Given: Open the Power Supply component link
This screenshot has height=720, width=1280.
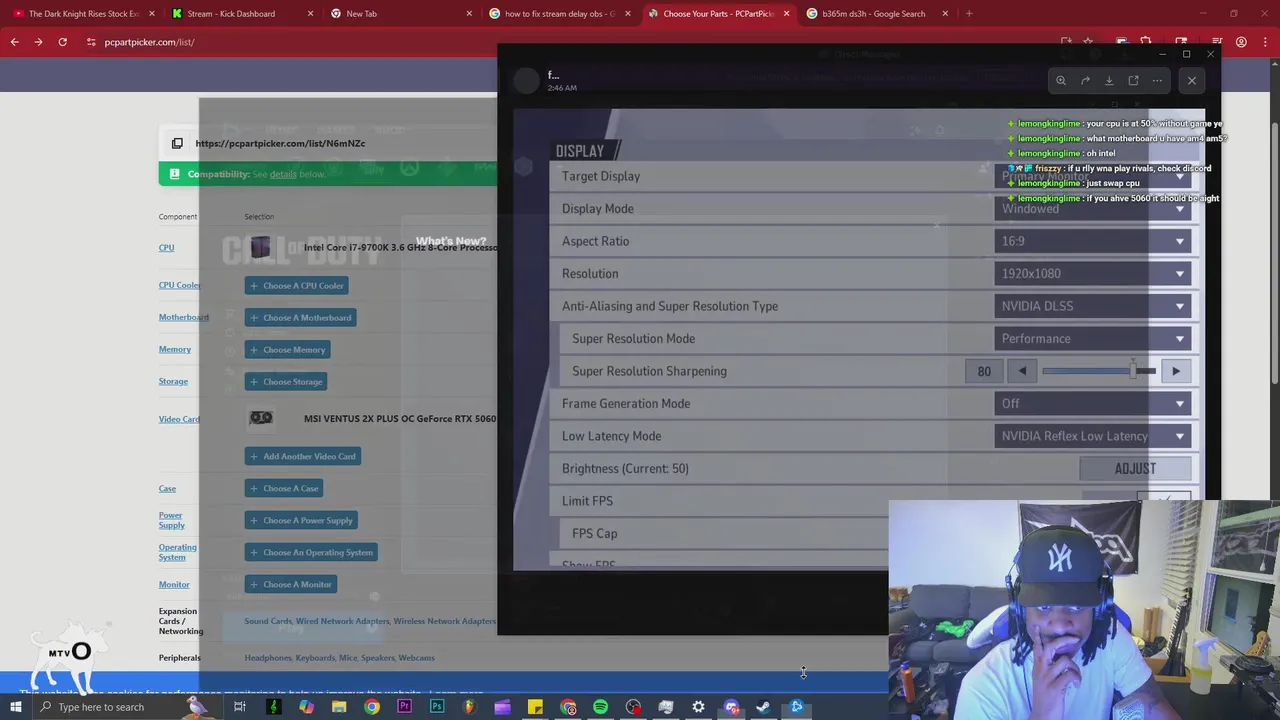Looking at the screenshot, I should (171, 520).
